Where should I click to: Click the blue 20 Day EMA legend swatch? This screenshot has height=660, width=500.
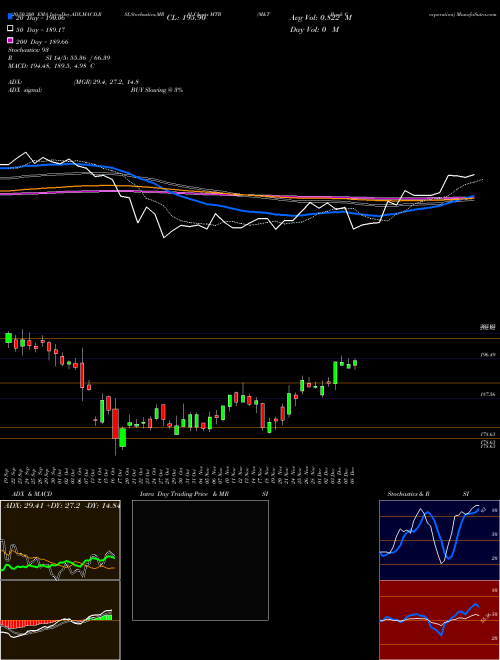point(10,16)
